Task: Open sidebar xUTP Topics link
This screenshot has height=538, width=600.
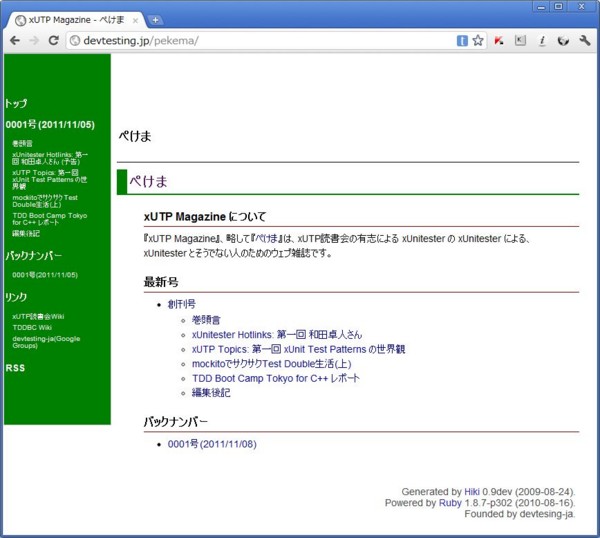Action: pos(50,179)
